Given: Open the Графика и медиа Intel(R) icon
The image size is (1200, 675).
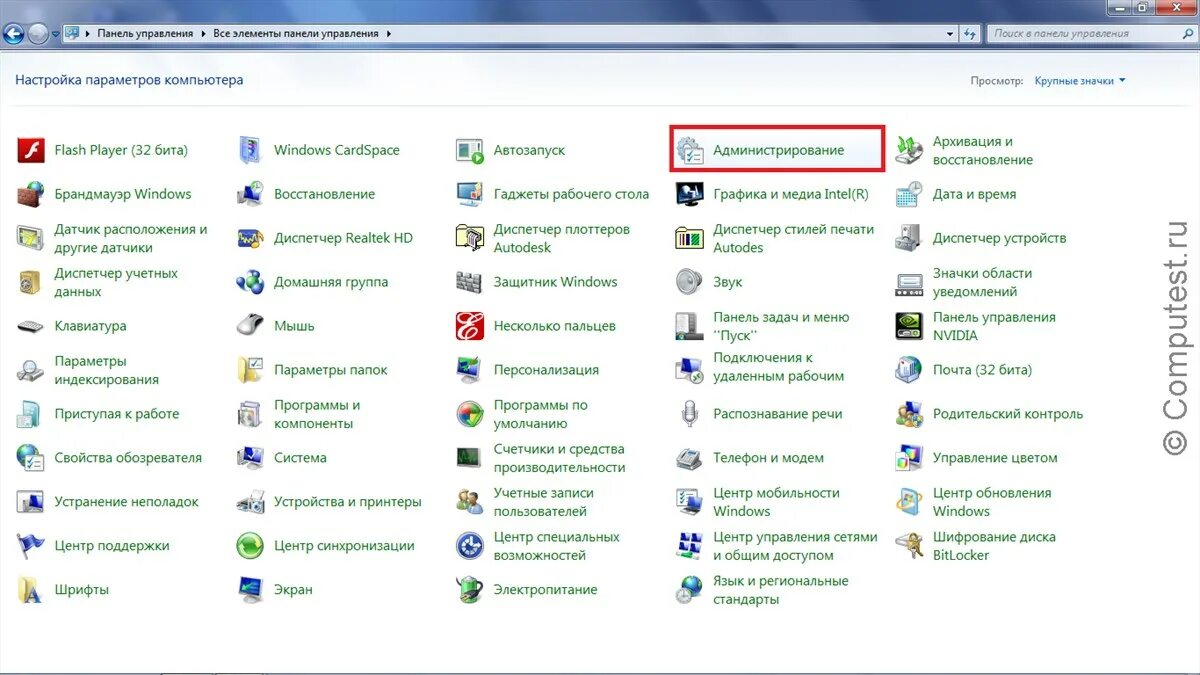Looking at the screenshot, I should [690, 194].
